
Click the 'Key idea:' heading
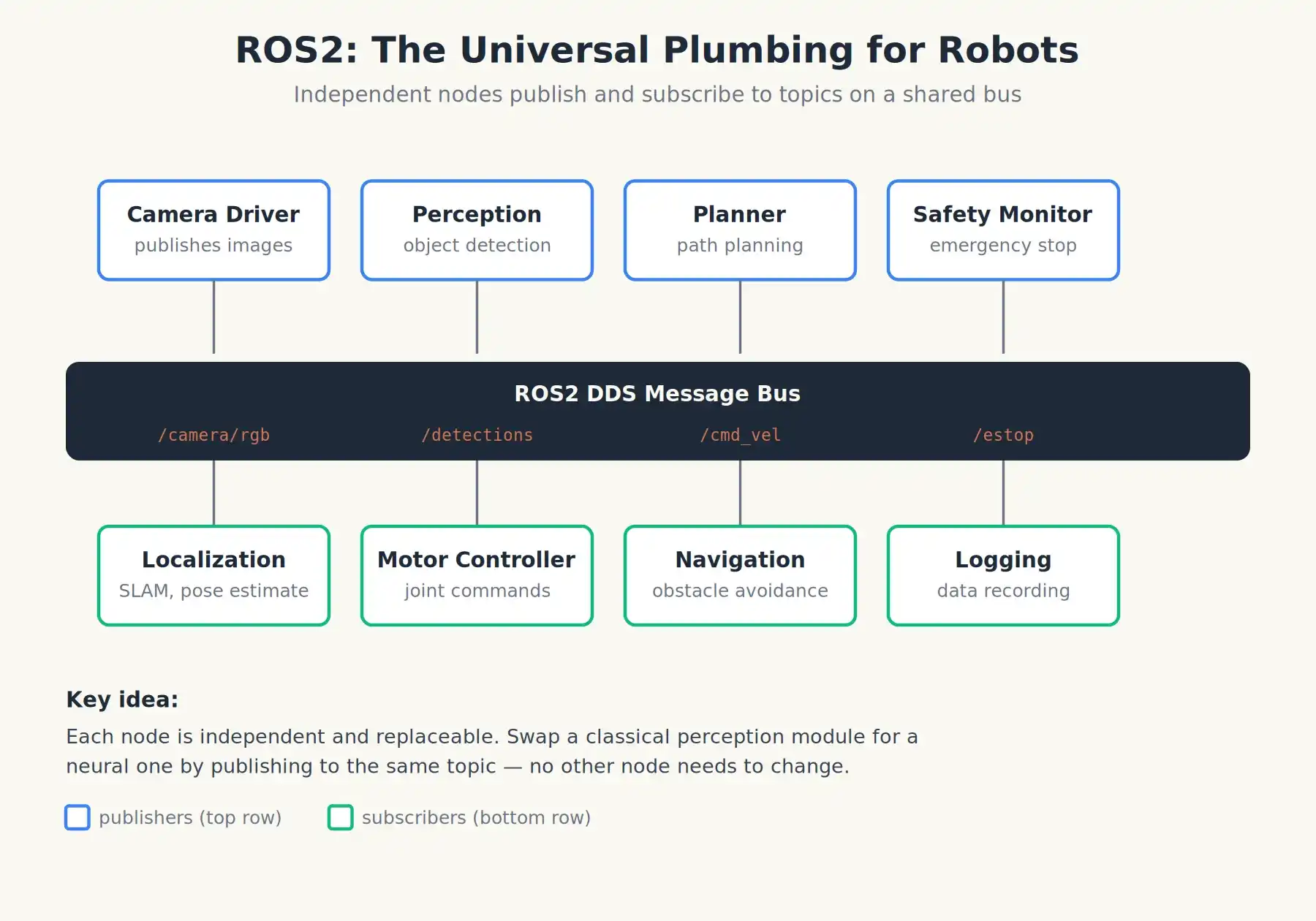click(122, 700)
